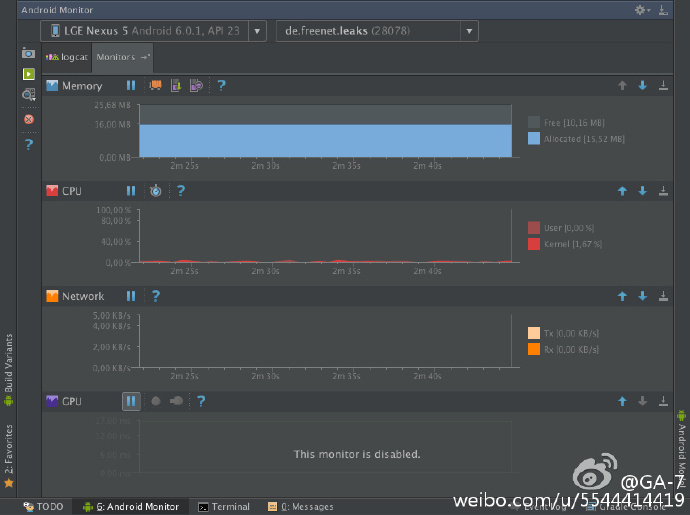The image size is (690, 515).
Task: Open Android Monitor settings gear
Action: [x=642, y=10]
